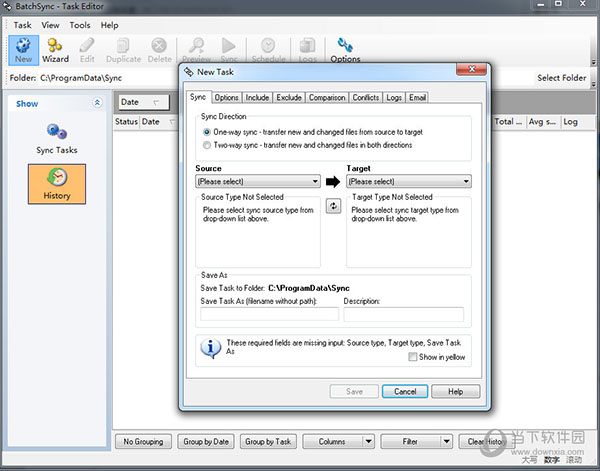
Task: Select Two-way sync radio button
Action: click(x=207, y=145)
